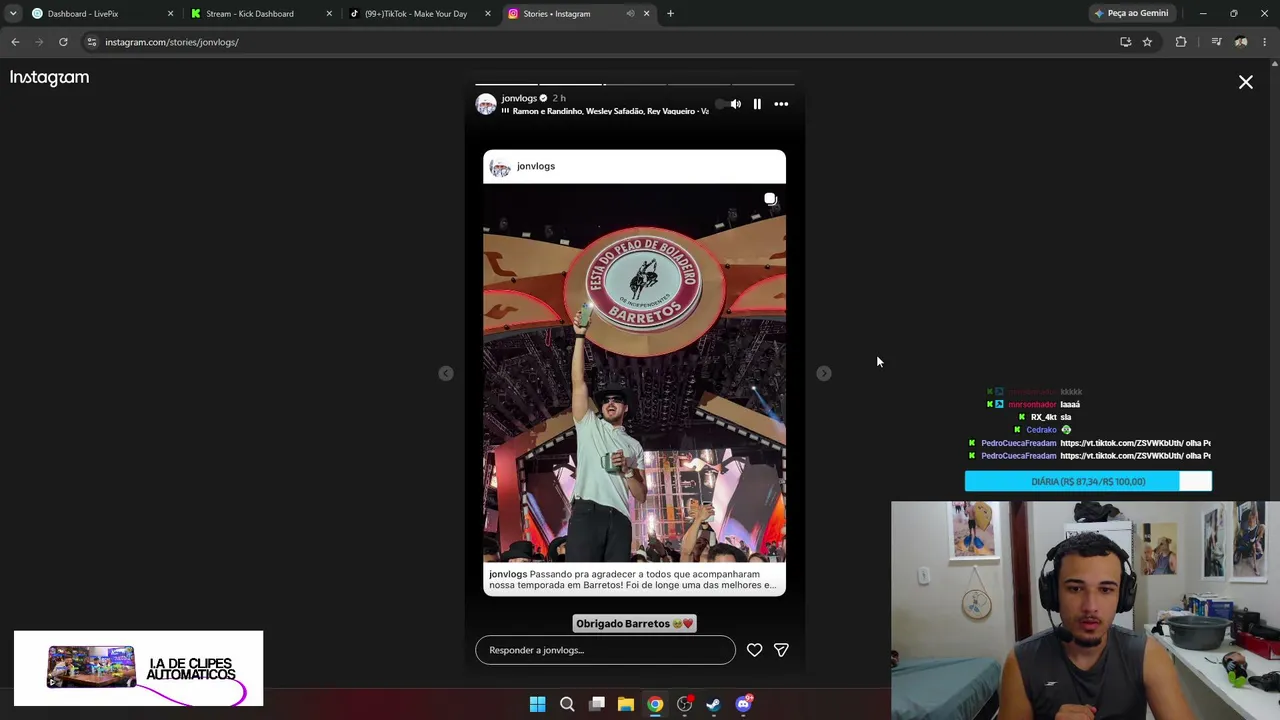Click the 'DIÁRIA (R$ 87,34/R$ 100,00)' goal bar
This screenshot has height=720, width=1280.
coord(1088,482)
